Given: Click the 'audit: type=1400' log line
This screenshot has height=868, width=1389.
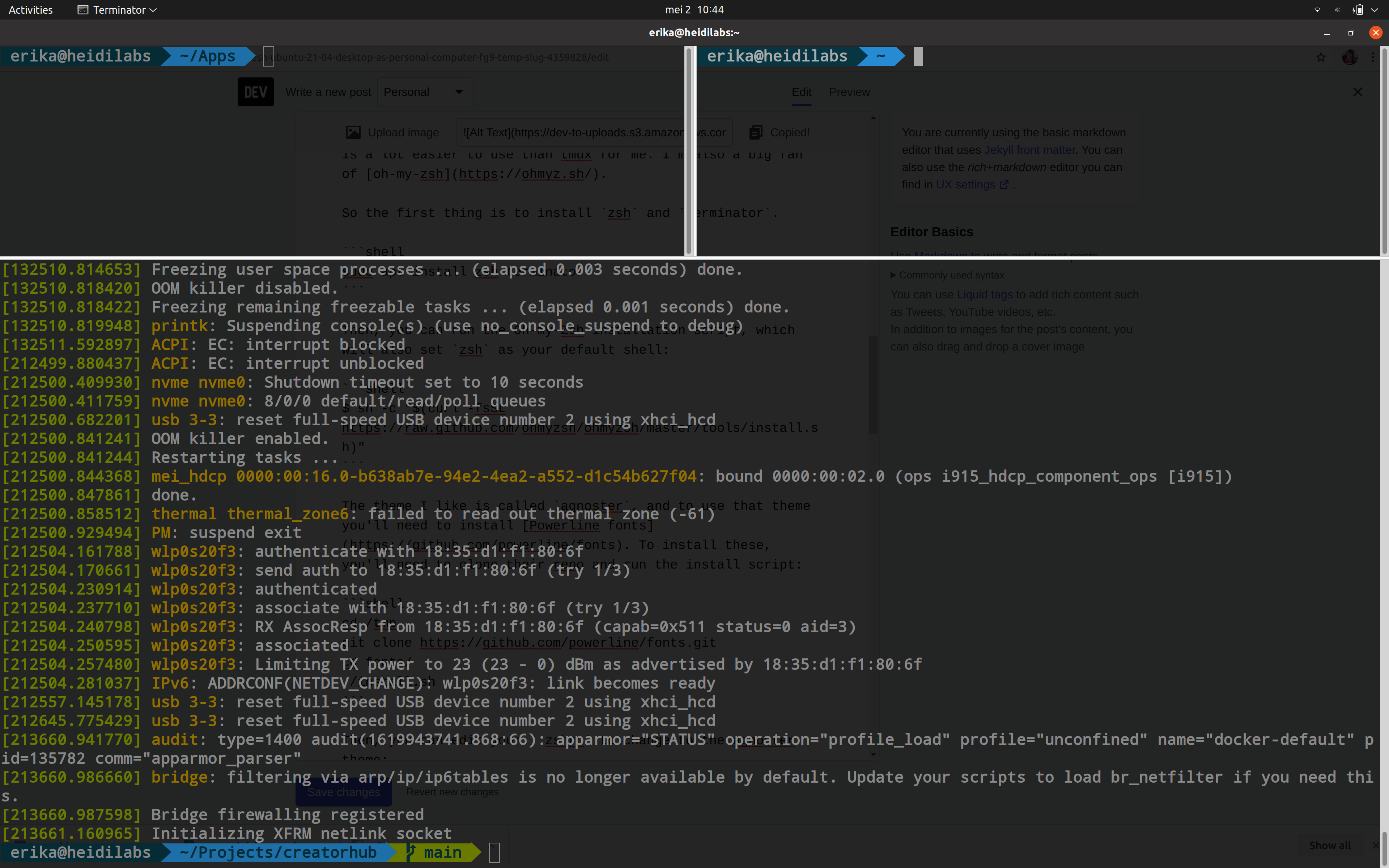Looking at the screenshot, I should click(688, 749).
